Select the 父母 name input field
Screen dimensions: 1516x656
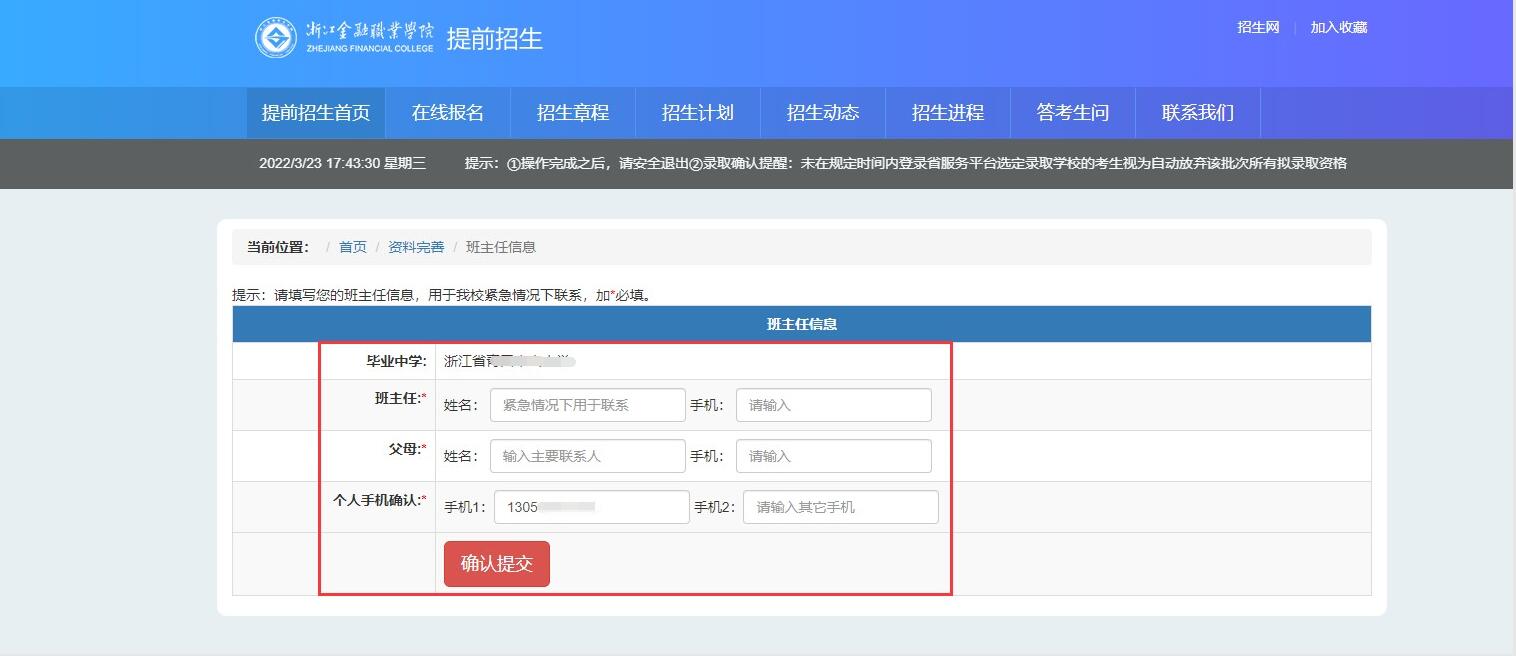point(587,456)
